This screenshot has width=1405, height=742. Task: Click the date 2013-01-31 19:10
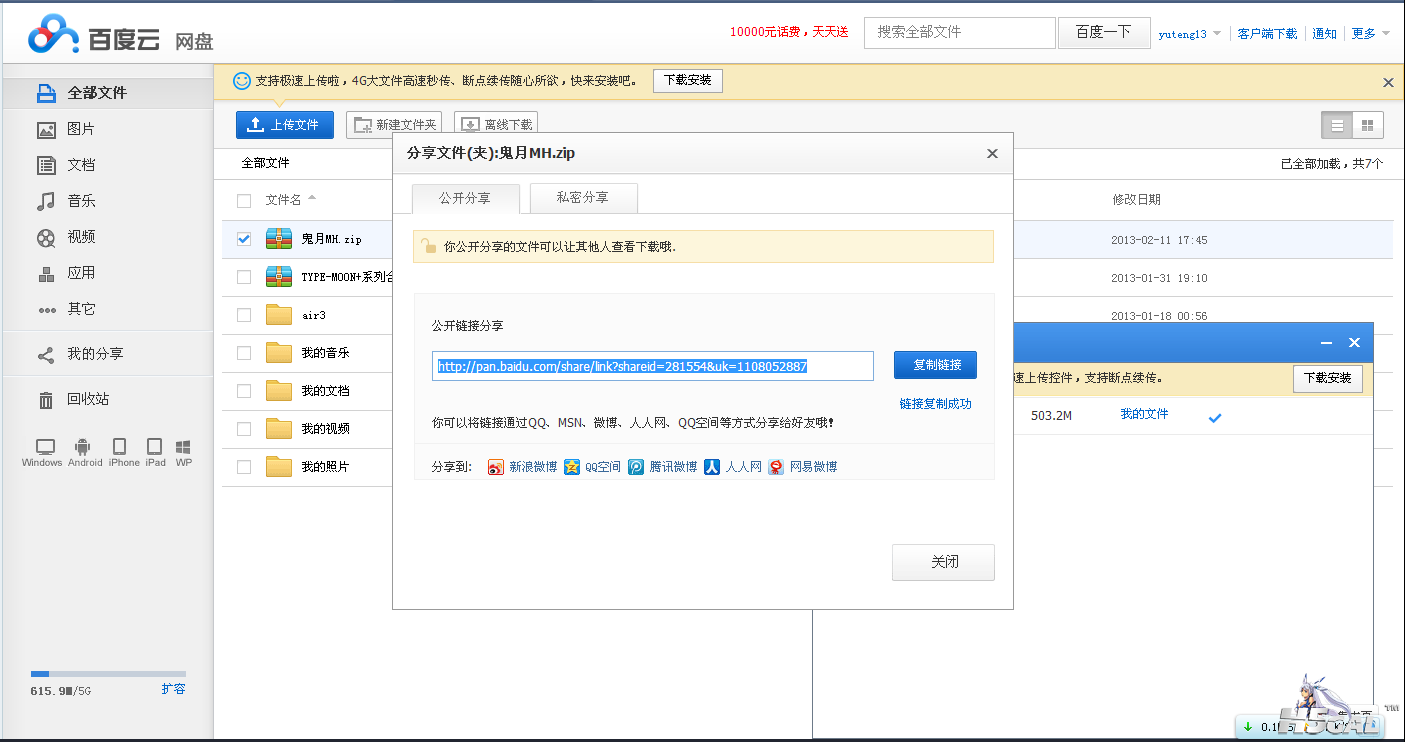click(1159, 278)
